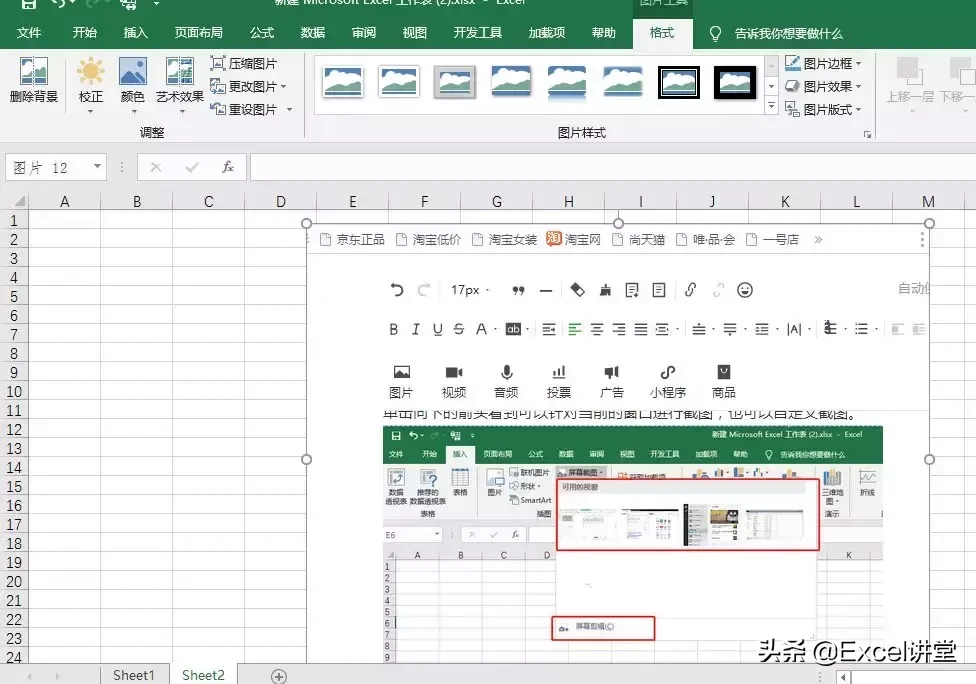Click the 压缩图片 compress pictures icon
The height and width of the screenshot is (684, 976).
point(244,62)
